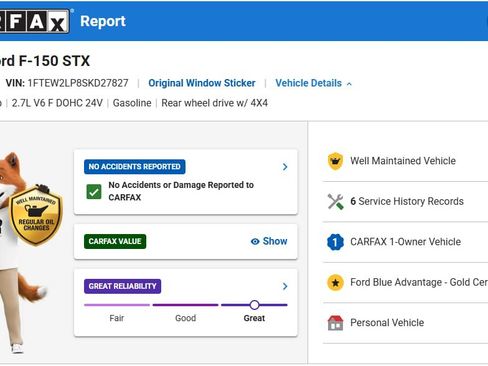Open the Great Reliability card arrow
This screenshot has width=488, height=366.
point(285,286)
